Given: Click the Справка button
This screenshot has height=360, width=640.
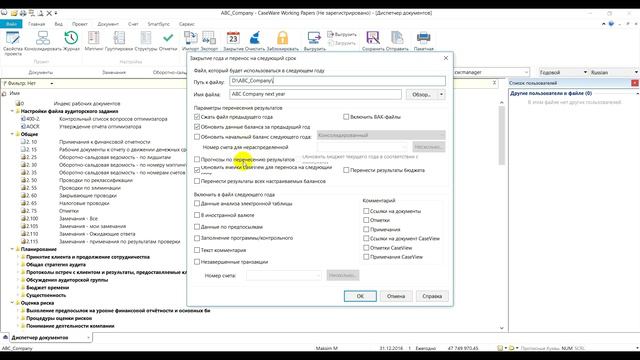Looking at the screenshot, I should [x=432, y=296].
